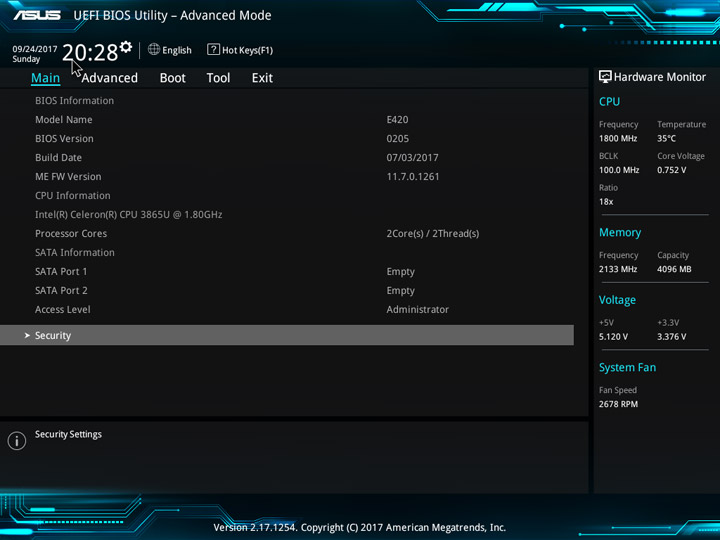The image size is (720, 540).
Task: Click the Administrator access level value
Action: point(417,310)
